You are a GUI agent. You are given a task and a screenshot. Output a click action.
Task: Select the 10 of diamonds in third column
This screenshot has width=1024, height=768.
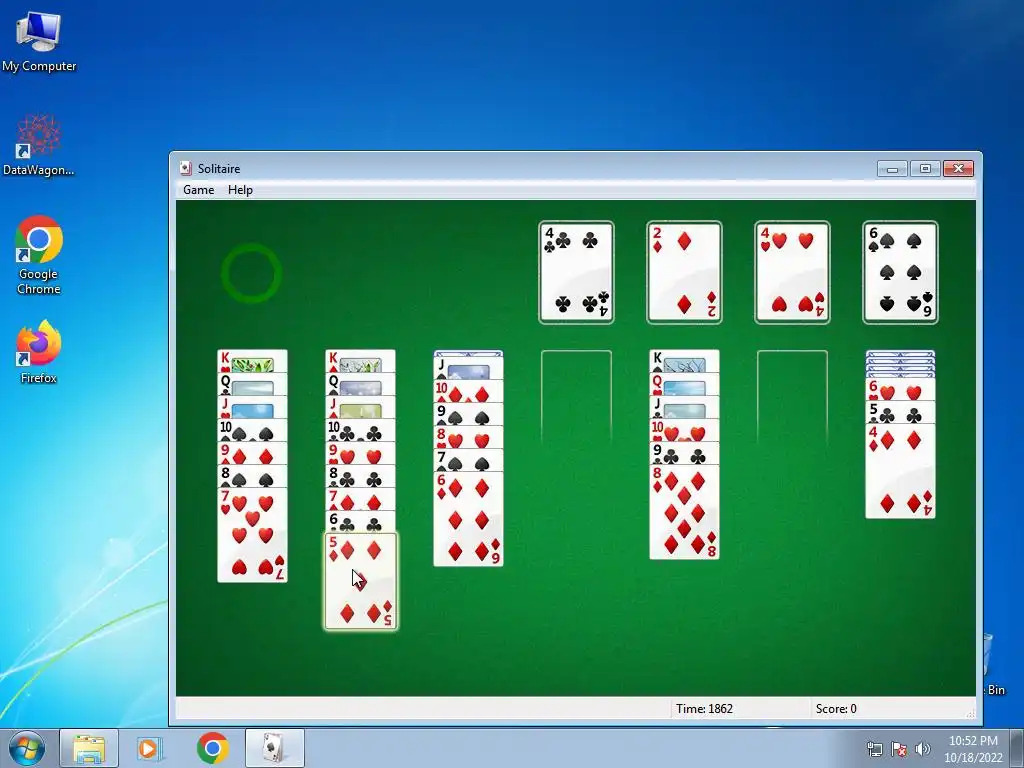468,391
